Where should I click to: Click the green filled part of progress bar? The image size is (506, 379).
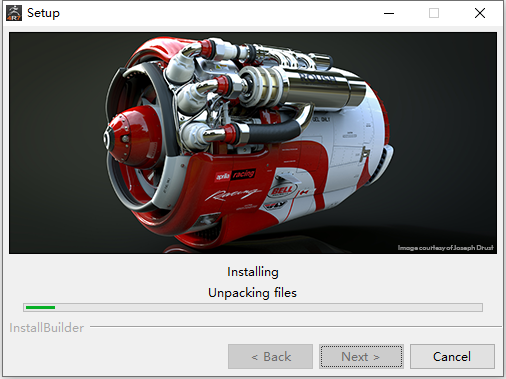point(40,307)
